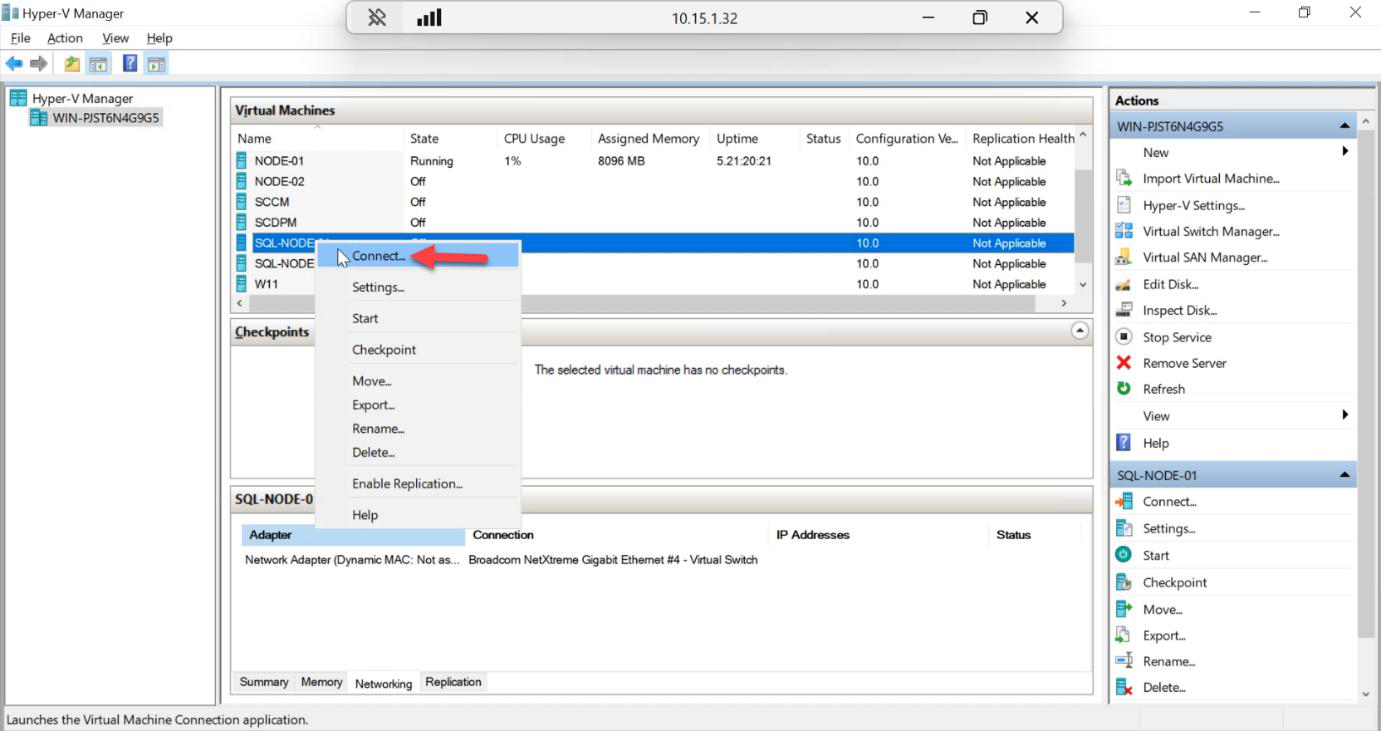Click green Refresh action

[x=1163, y=389]
